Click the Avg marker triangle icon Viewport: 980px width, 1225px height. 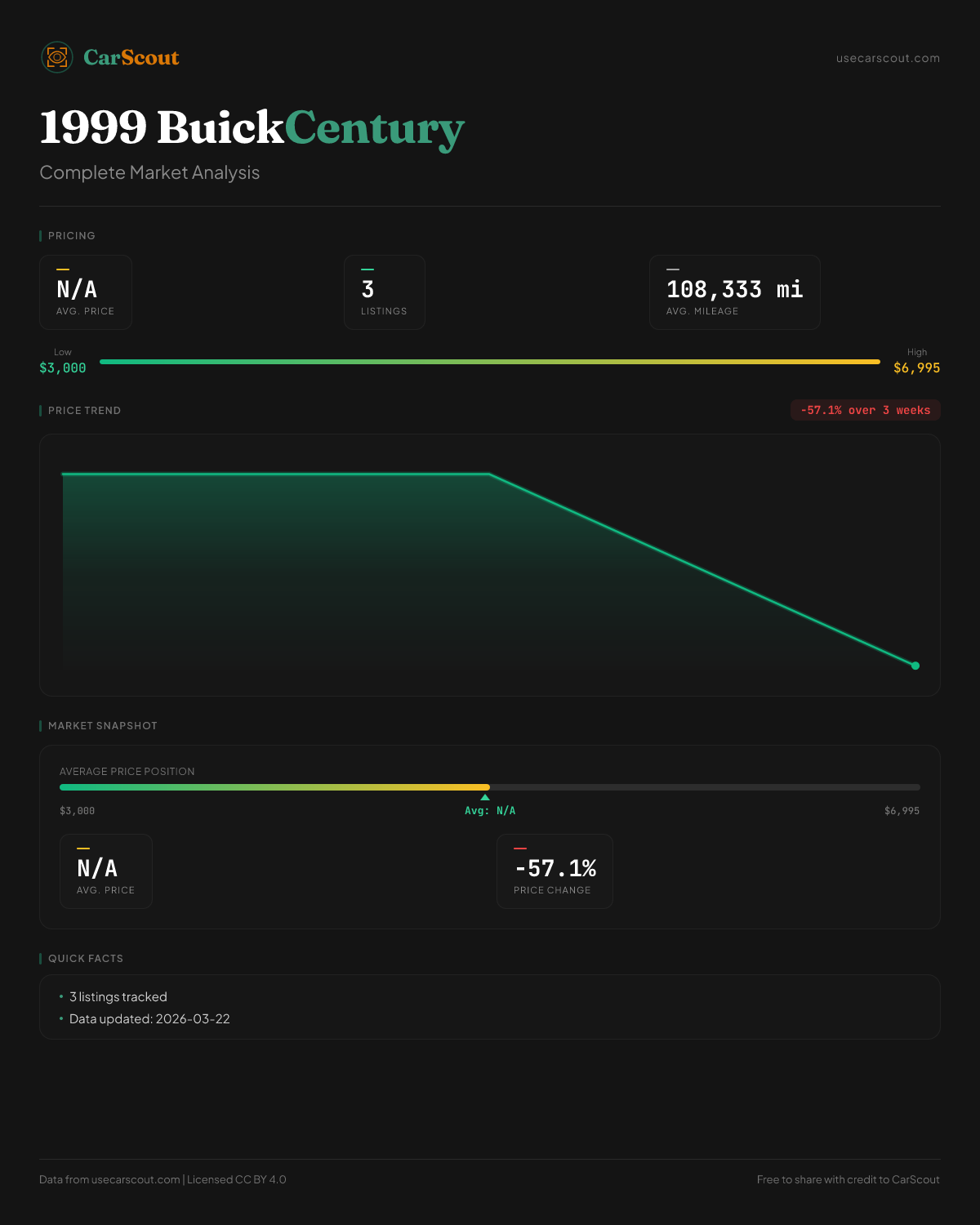[x=485, y=797]
